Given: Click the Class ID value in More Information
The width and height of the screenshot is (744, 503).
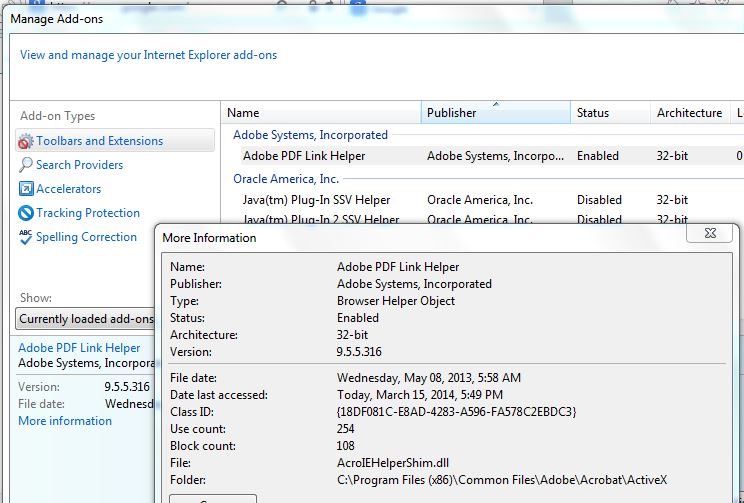Looking at the screenshot, I should [x=456, y=412].
